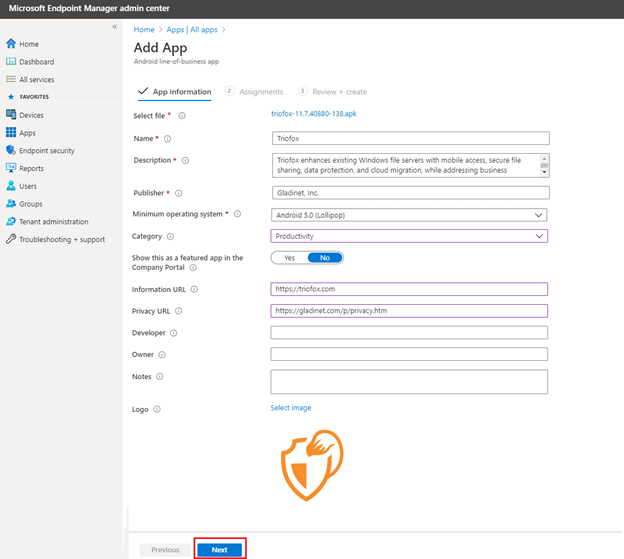Open All services label in sidebar
The width and height of the screenshot is (624, 559).
coord(37,80)
